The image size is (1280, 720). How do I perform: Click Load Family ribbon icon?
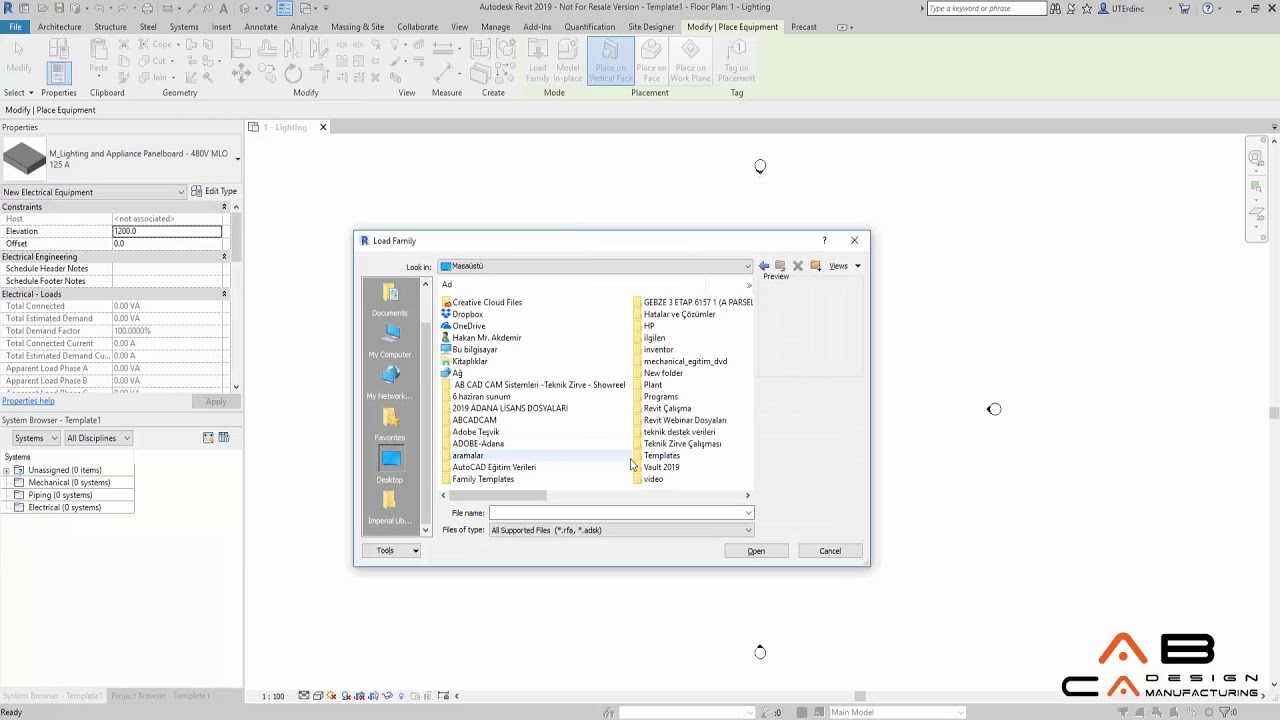pyautogui.click(x=538, y=62)
